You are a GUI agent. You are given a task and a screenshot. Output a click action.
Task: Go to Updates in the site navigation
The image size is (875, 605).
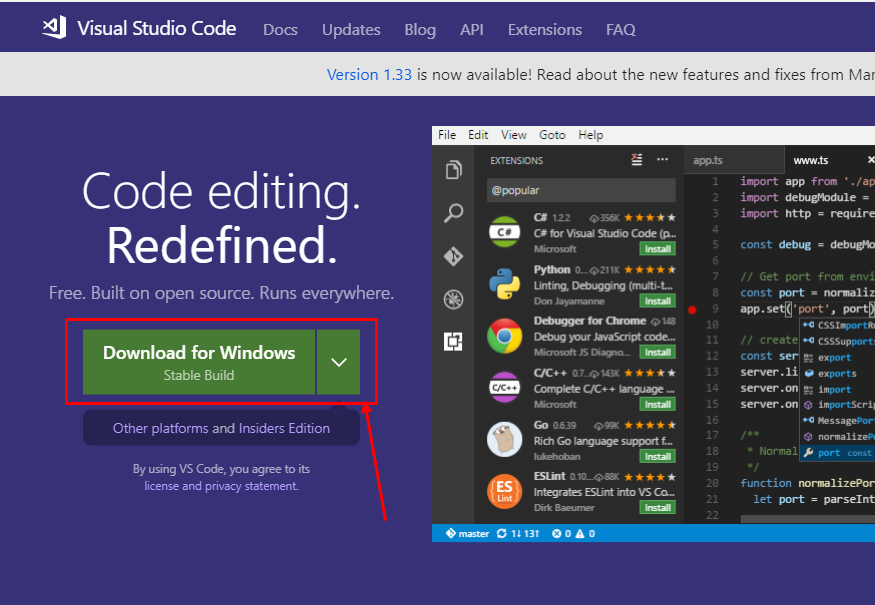(x=351, y=30)
